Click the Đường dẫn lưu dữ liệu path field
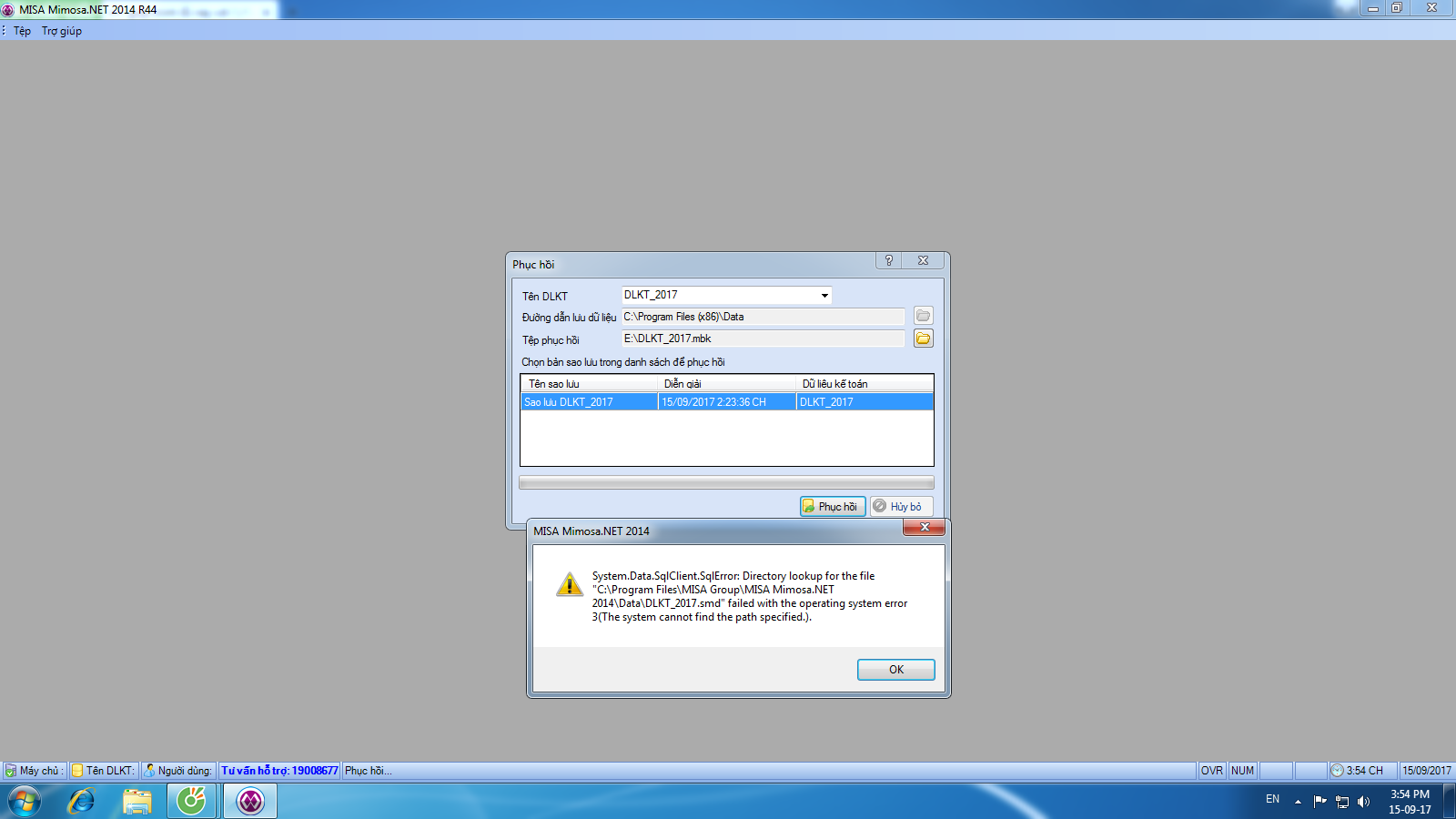Image resolution: width=1456 pixels, height=819 pixels. (x=763, y=317)
